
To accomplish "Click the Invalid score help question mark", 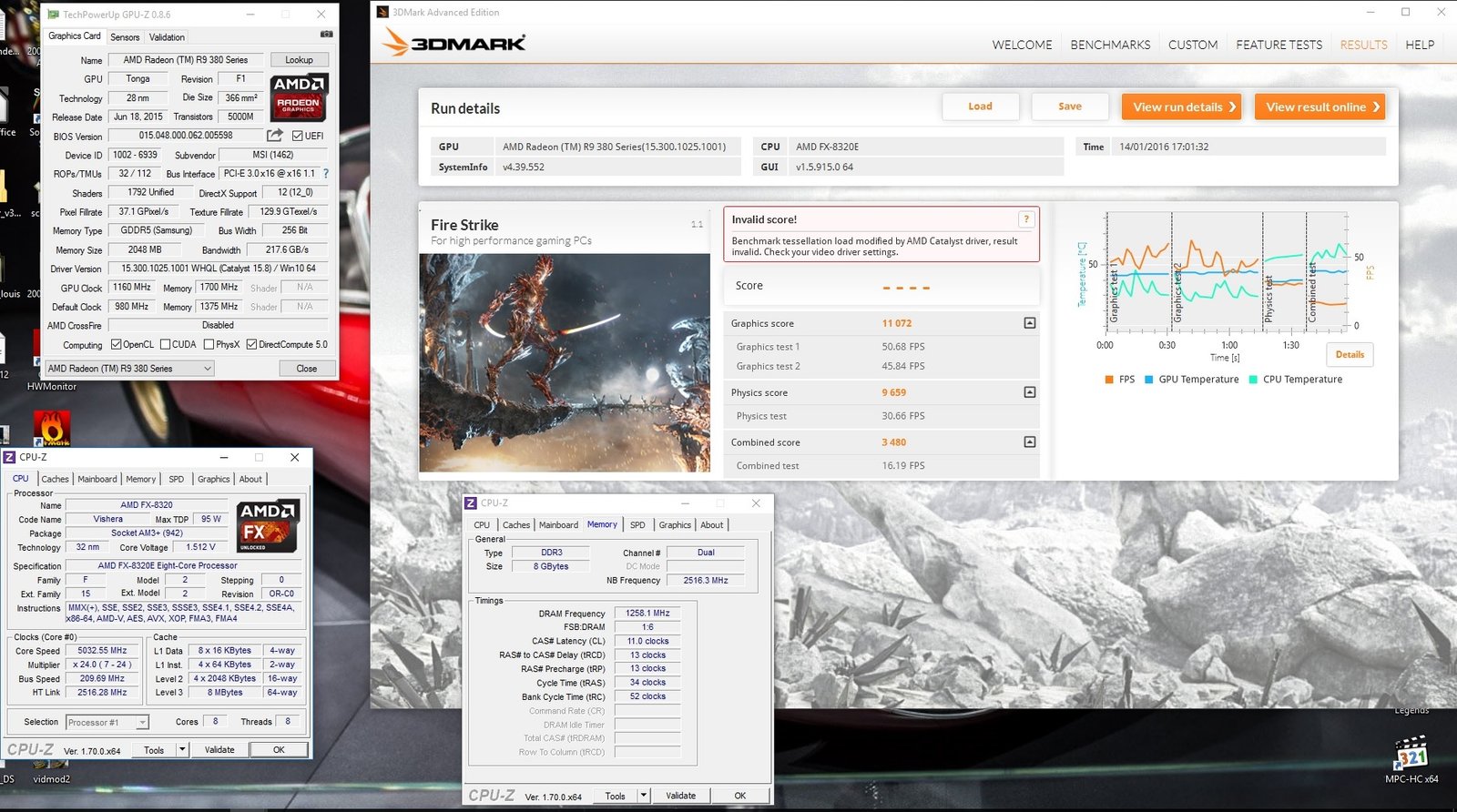I will pyautogui.click(x=1026, y=219).
